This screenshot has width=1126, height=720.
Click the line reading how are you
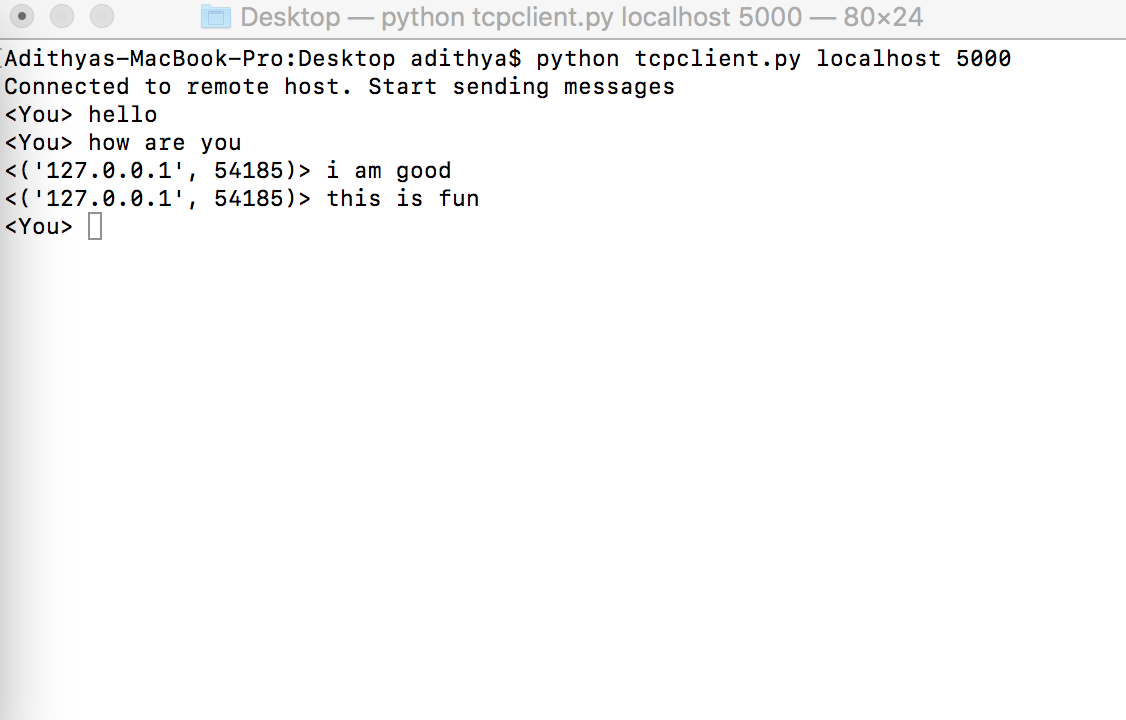(x=164, y=142)
